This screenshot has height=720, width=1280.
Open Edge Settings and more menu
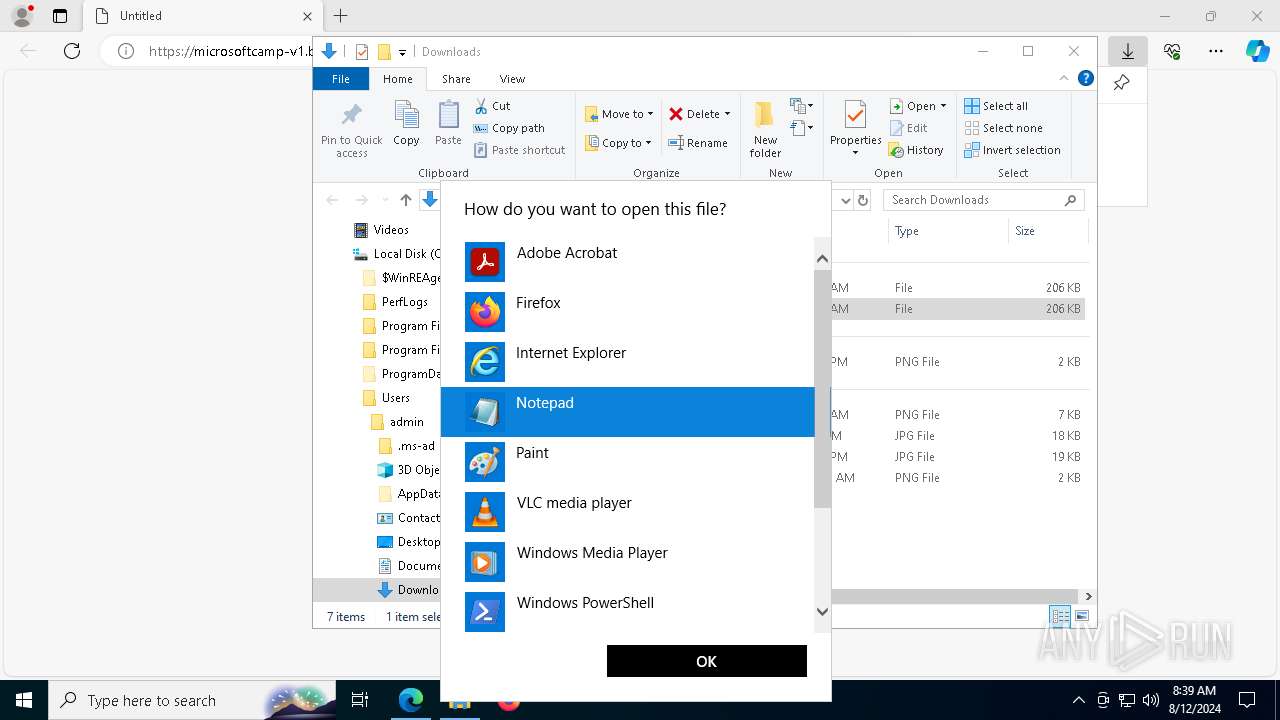[1215, 51]
